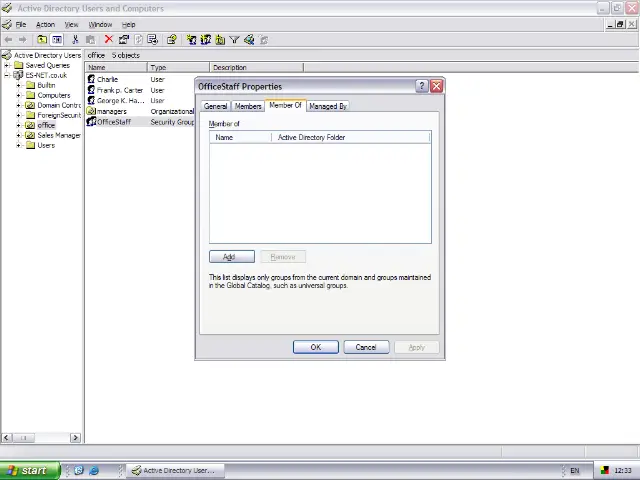Click the Create new group icon

point(206,40)
